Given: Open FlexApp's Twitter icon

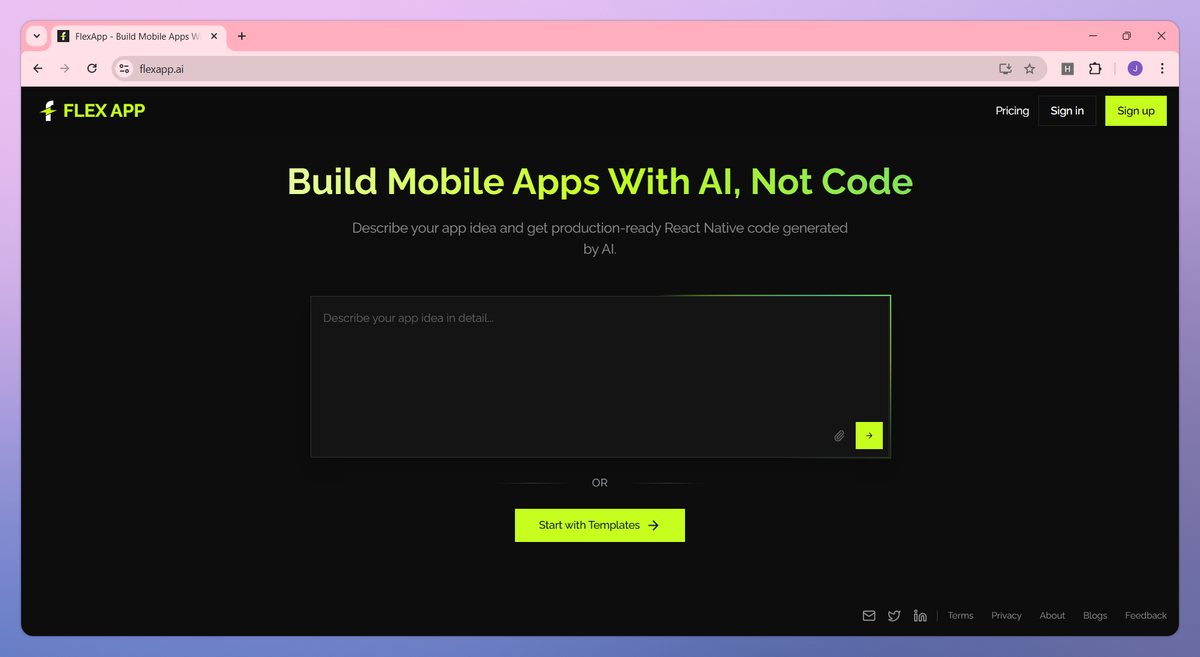Looking at the screenshot, I should [x=894, y=615].
